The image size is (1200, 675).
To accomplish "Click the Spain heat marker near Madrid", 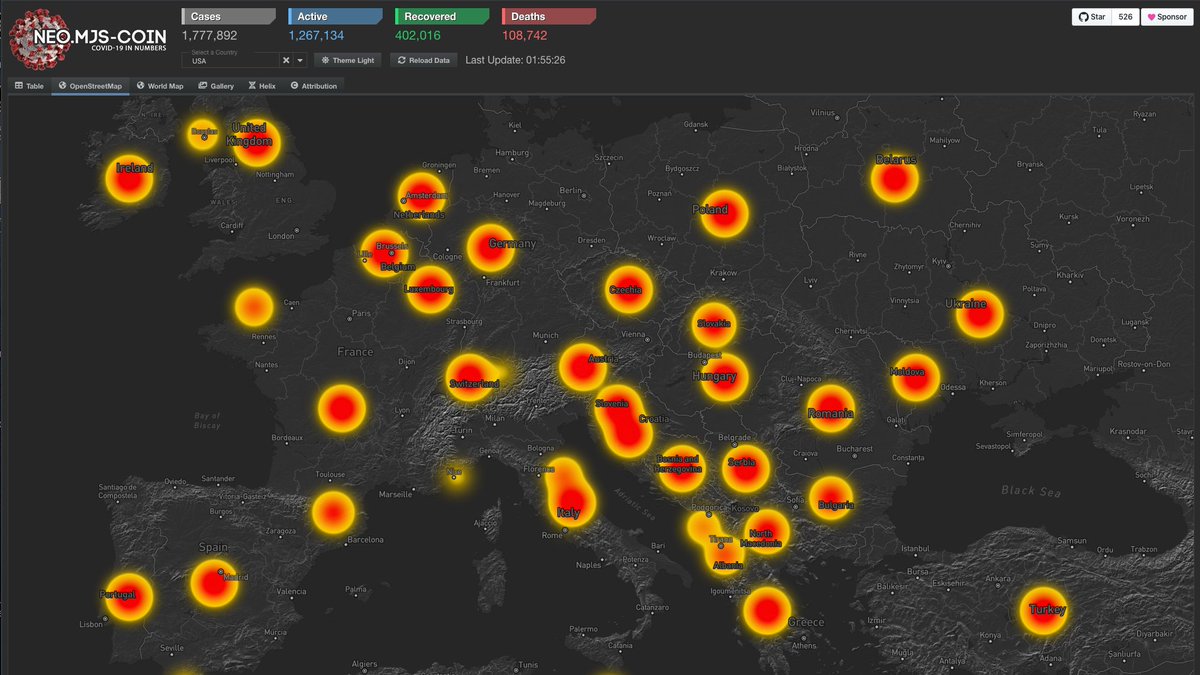I will click(x=214, y=585).
